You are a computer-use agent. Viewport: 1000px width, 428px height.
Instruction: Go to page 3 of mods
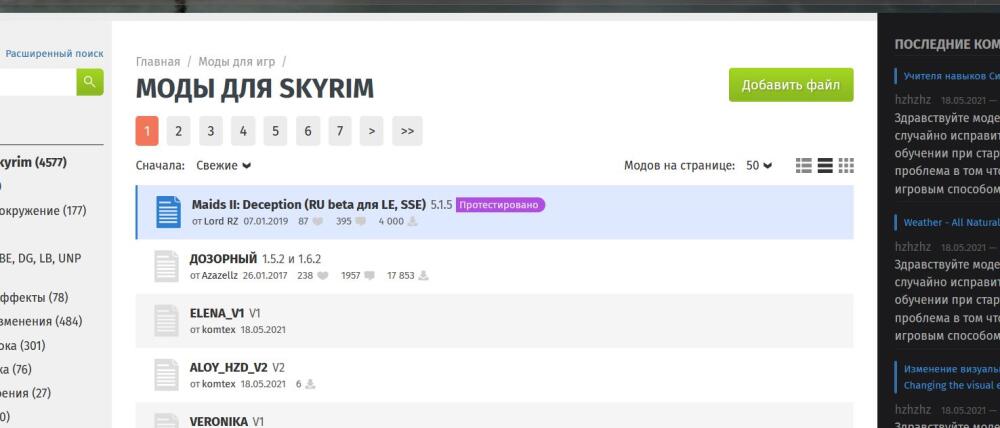click(210, 131)
